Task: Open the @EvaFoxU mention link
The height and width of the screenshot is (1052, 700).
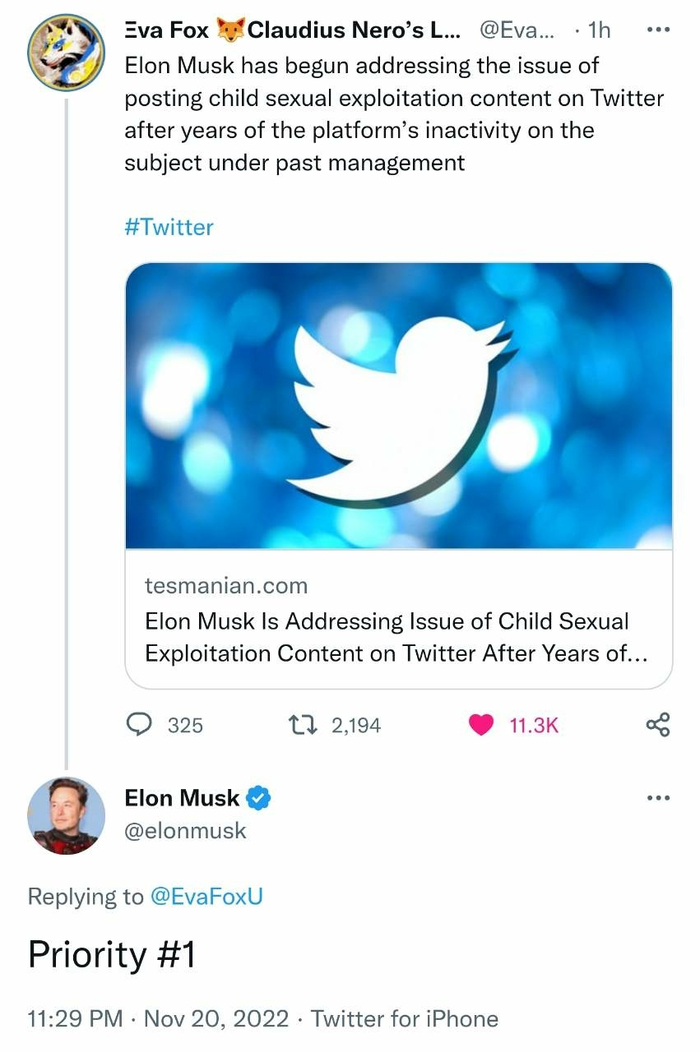Action: coord(206,896)
